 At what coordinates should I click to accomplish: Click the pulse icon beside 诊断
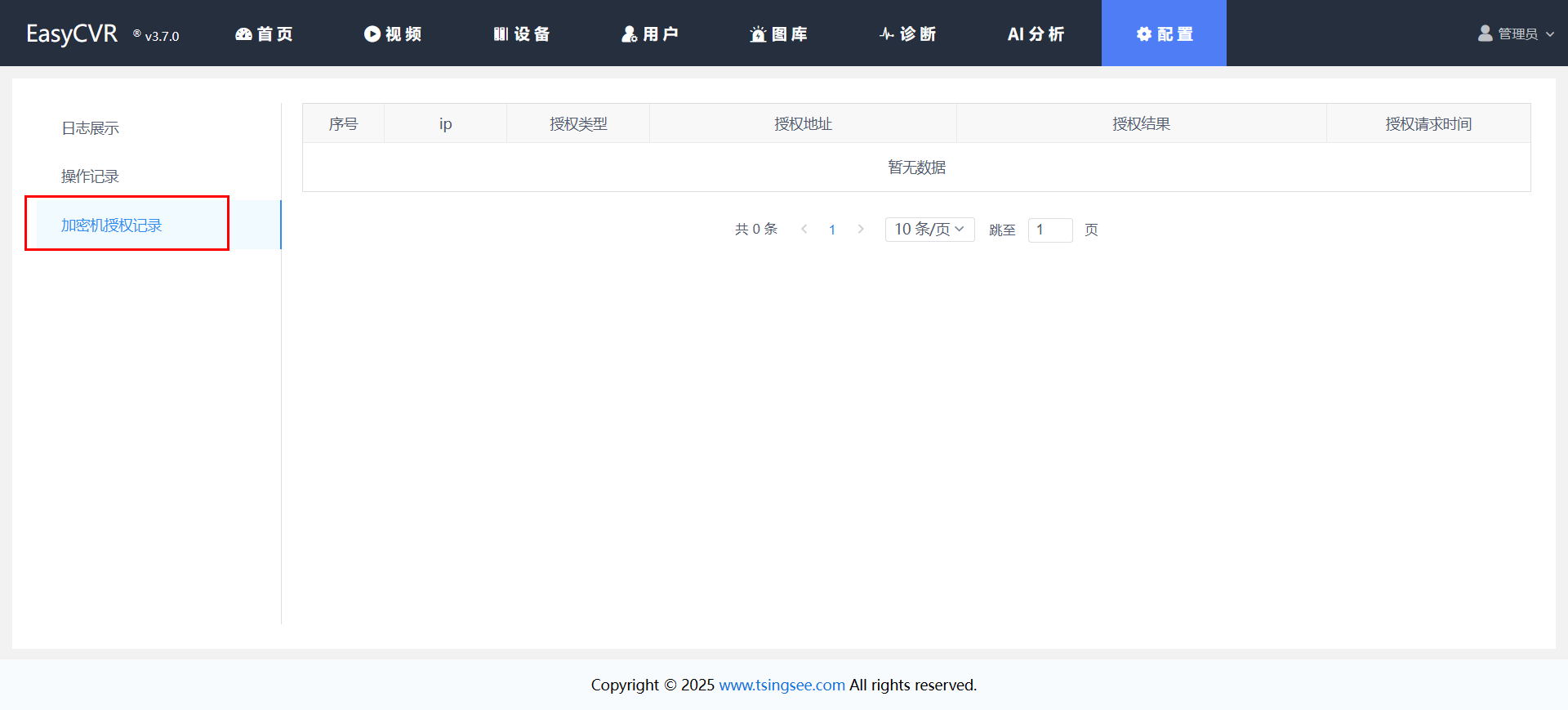point(886,34)
